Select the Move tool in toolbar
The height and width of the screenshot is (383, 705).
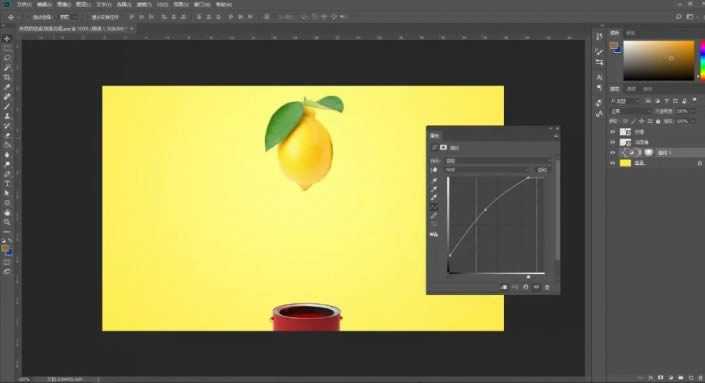7,39
